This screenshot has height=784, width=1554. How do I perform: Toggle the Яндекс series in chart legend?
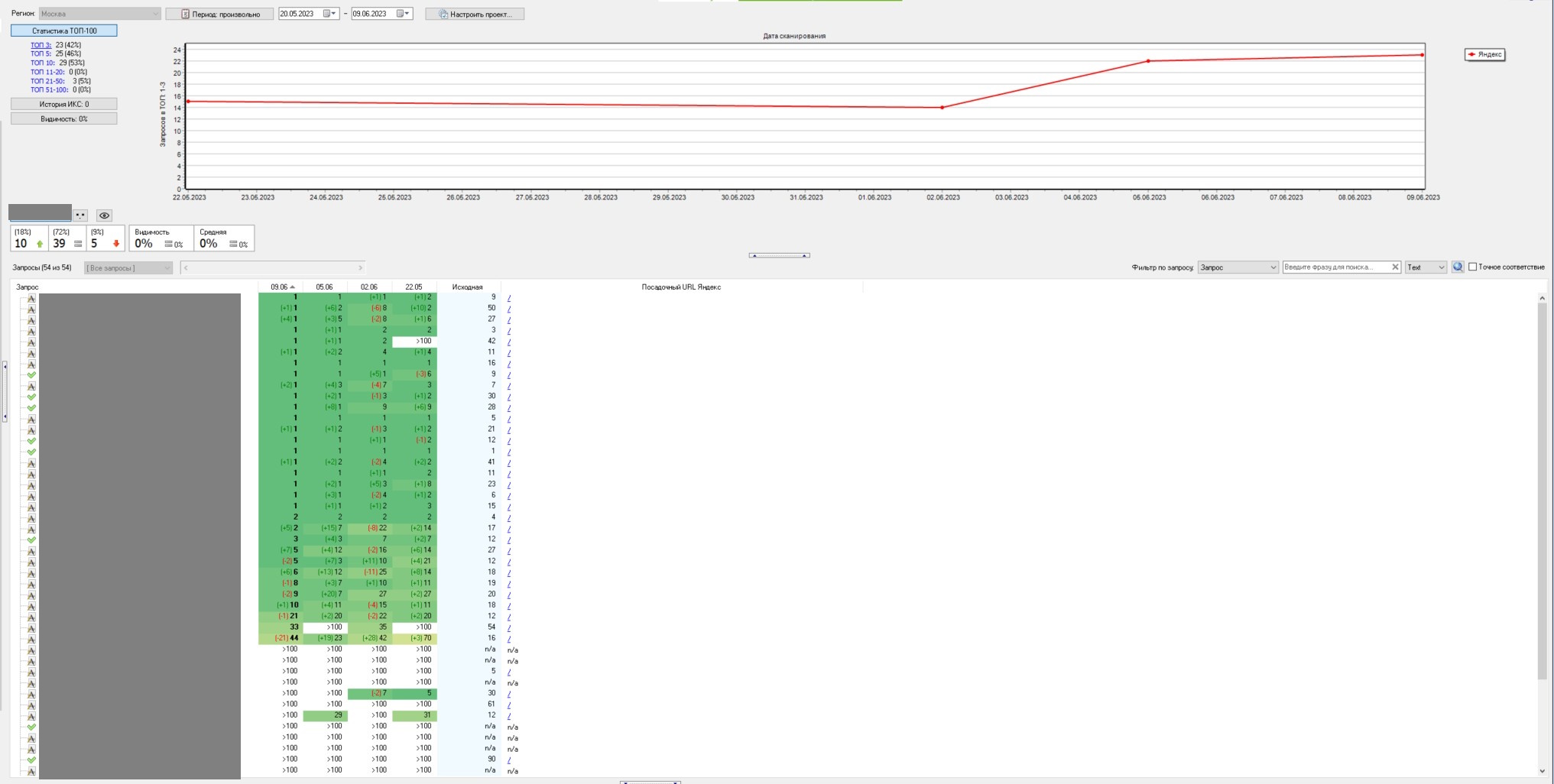[x=1484, y=54]
